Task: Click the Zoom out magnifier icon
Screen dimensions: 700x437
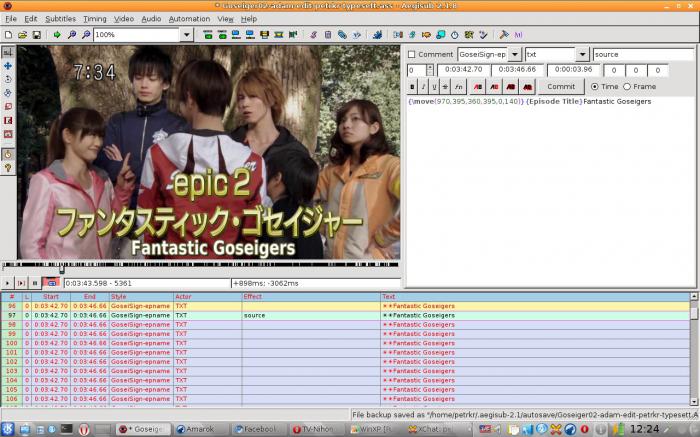Action: (86, 35)
